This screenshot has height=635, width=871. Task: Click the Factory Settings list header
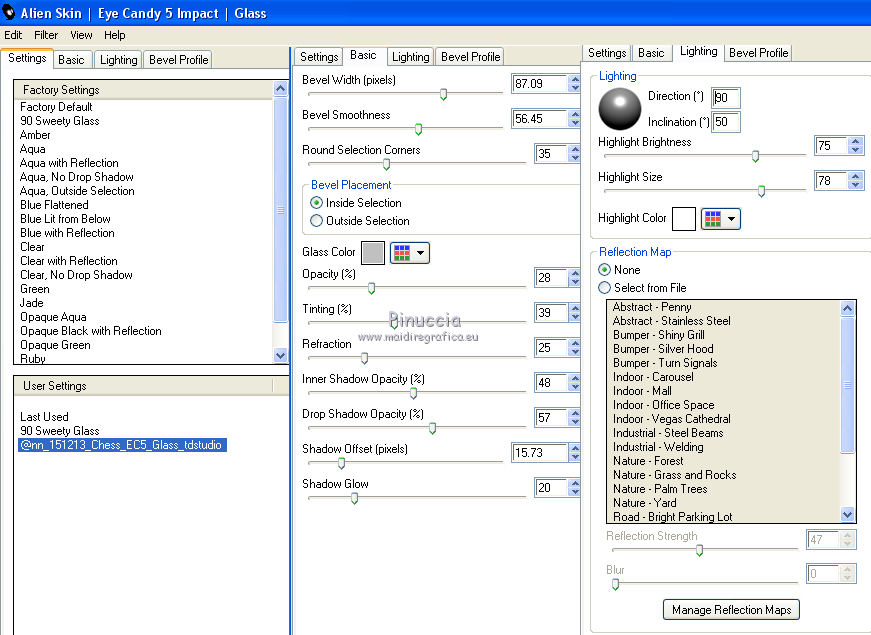click(x=143, y=89)
